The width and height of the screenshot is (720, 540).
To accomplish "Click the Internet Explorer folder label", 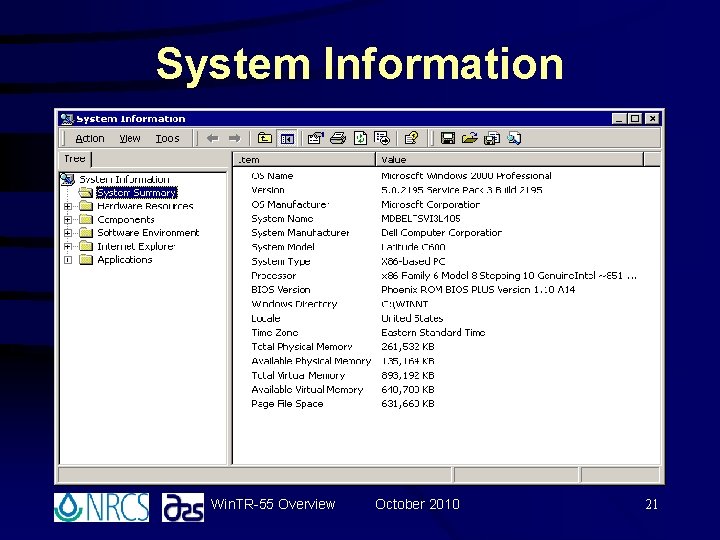I will click(x=136, y=246).
